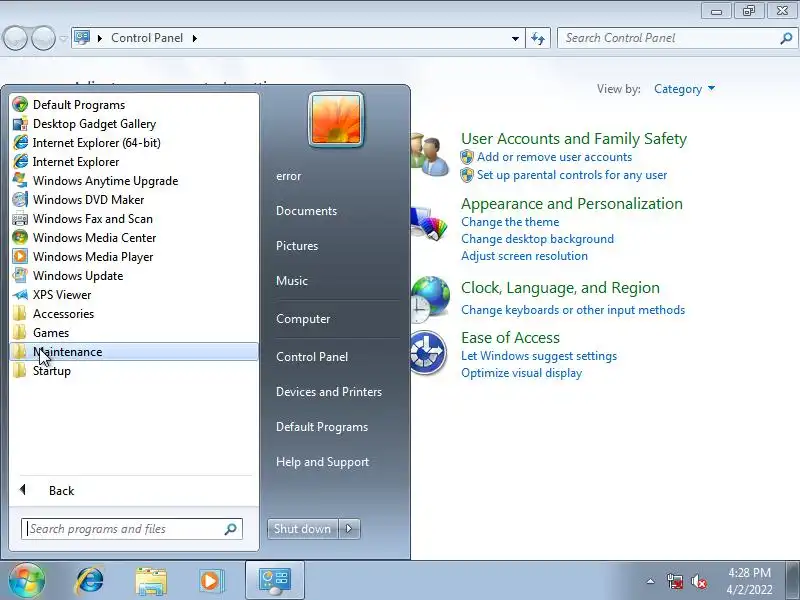The width and height of the screenshot is (800, 600).
Task: Expand the arrow after Control Panel breadcrumb
Action: click(x=195, y=38)
